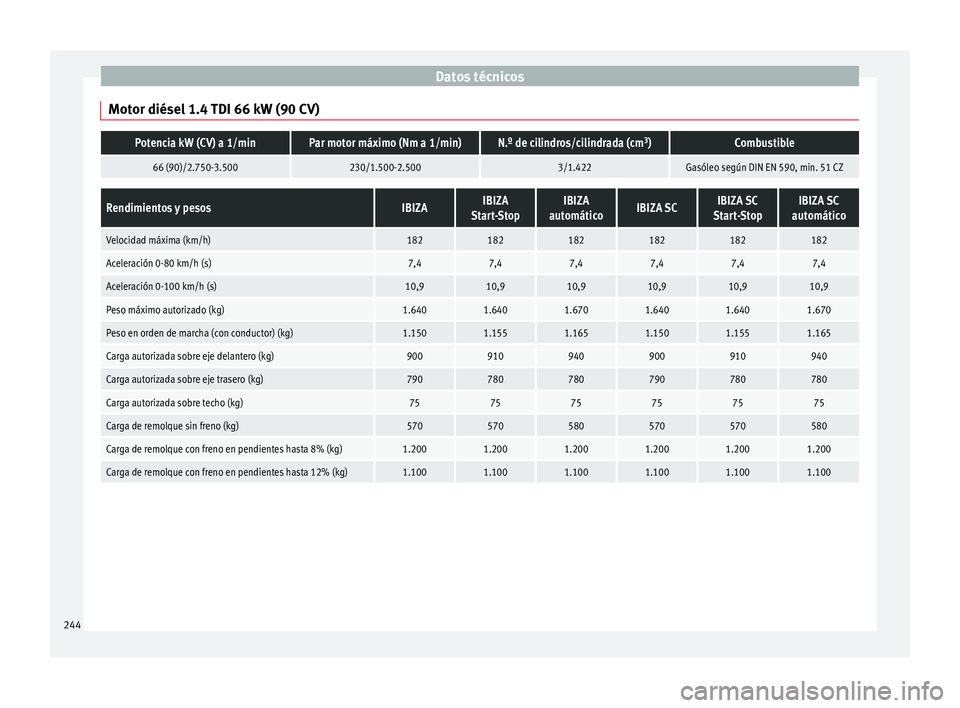Click IBIZA automático kerb weight 1.165
Screen dimensions: 960x708
pos(576,333)
